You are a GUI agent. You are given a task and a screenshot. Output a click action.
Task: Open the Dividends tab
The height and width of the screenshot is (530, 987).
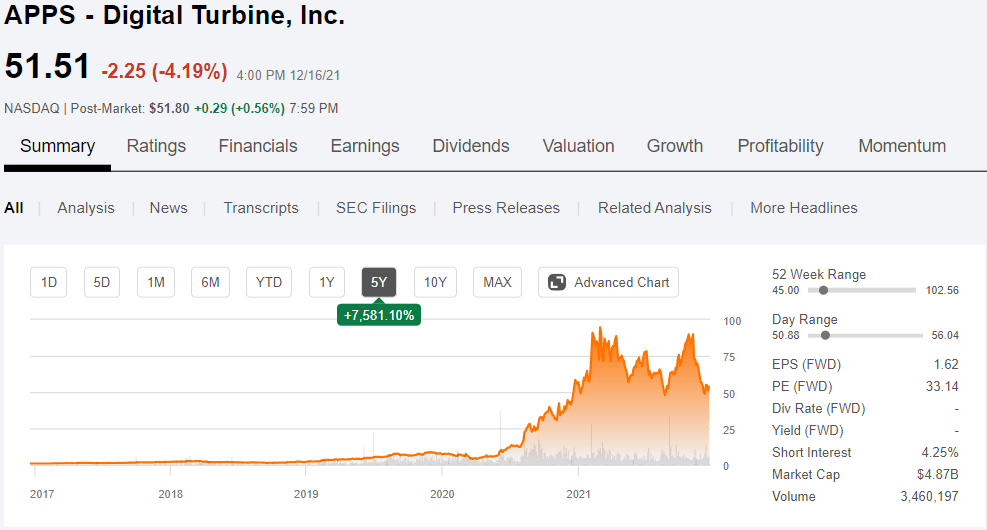(x=471, y=146)
